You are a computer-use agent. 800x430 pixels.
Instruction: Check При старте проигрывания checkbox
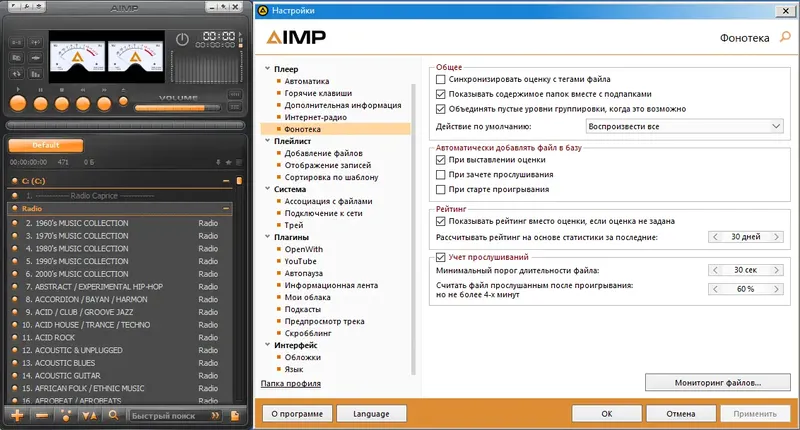[441, 189]
